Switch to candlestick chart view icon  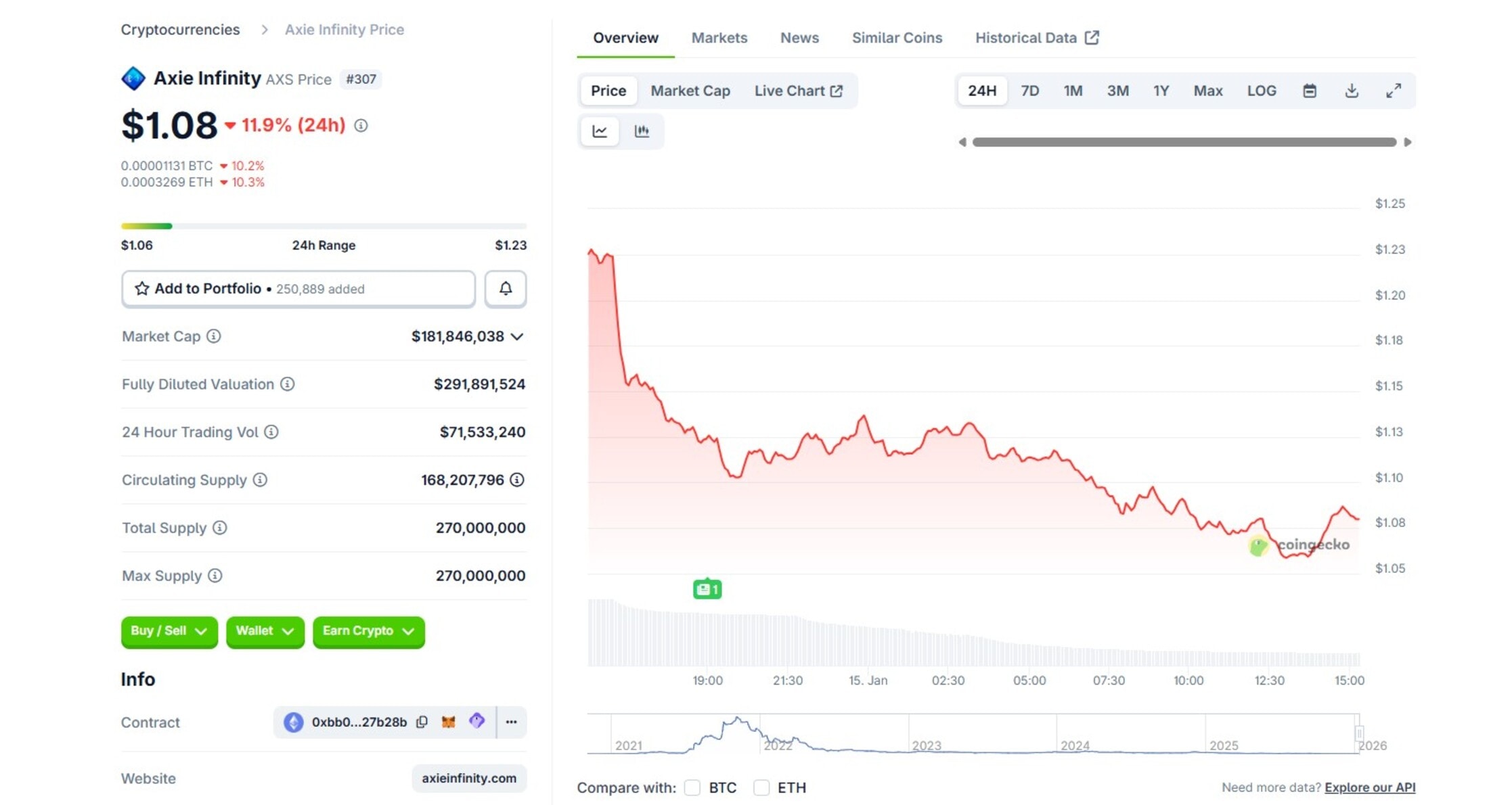(x=641, y=131)
